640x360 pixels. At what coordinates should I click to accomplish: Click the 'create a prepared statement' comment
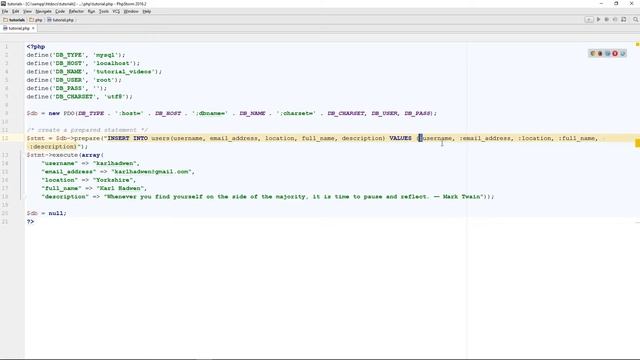tap(87, 130)
